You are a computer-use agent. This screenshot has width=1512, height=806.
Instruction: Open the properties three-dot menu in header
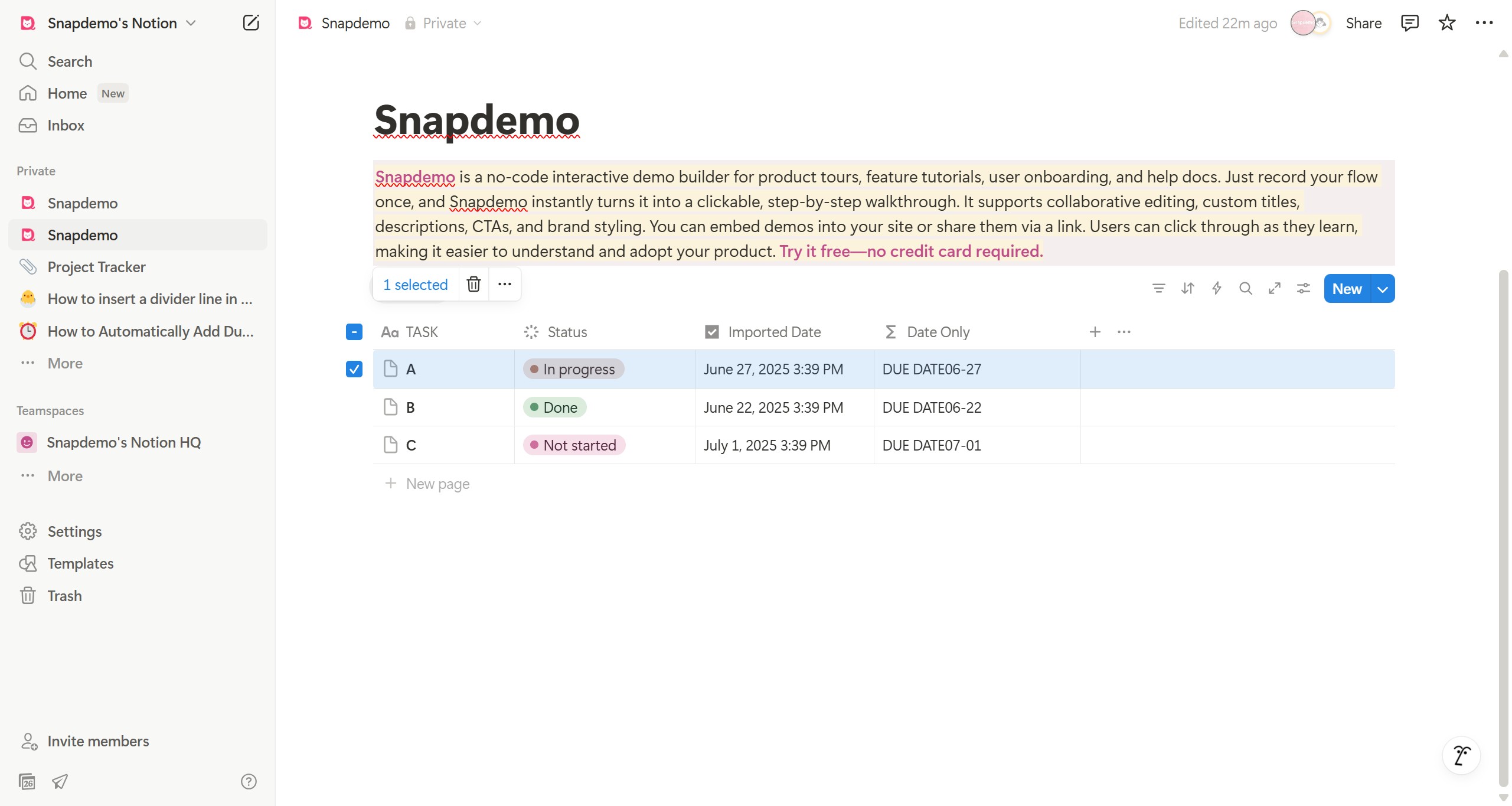1124,332
